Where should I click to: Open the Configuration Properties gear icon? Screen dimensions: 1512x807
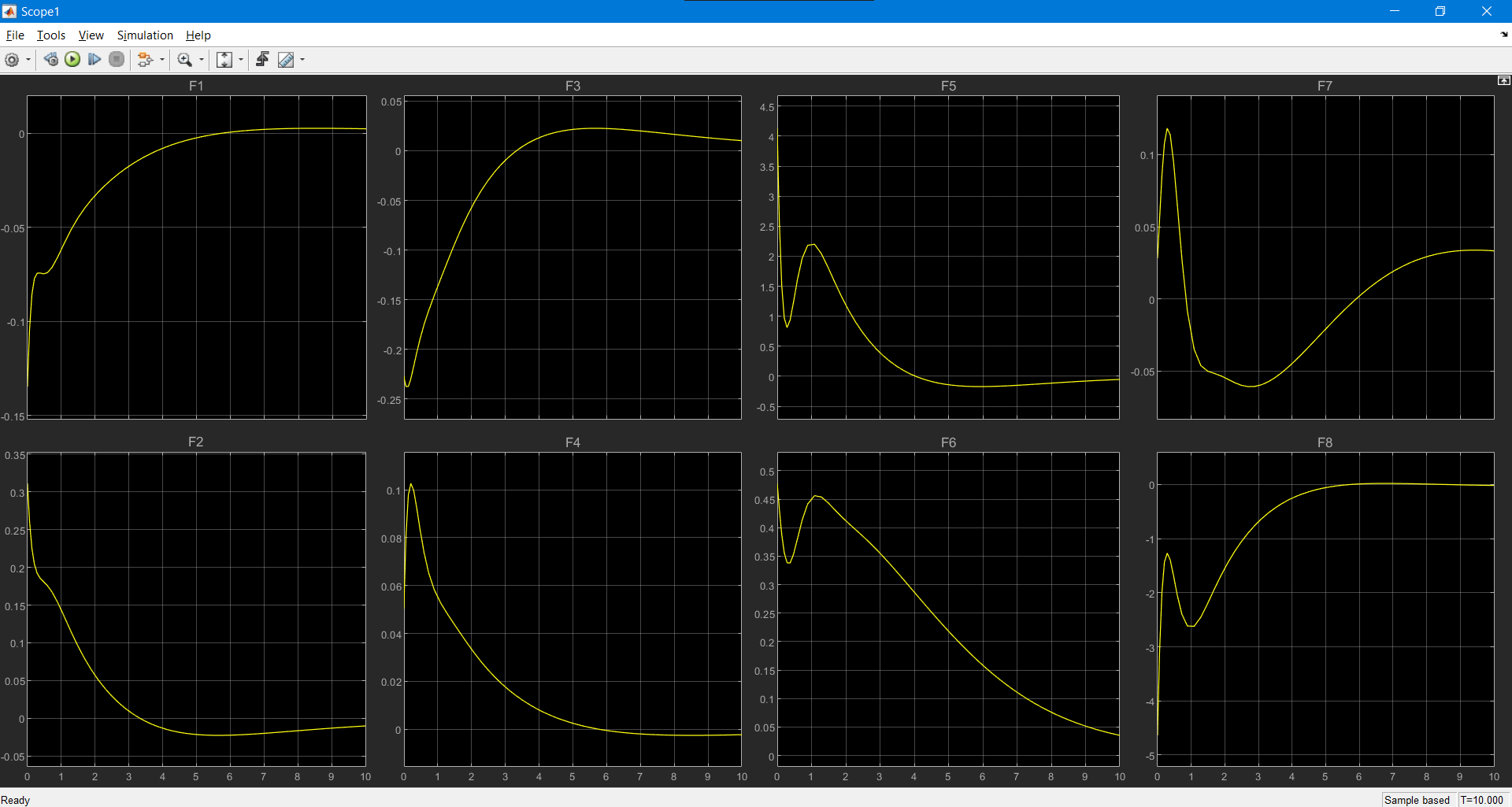(12, 60)
